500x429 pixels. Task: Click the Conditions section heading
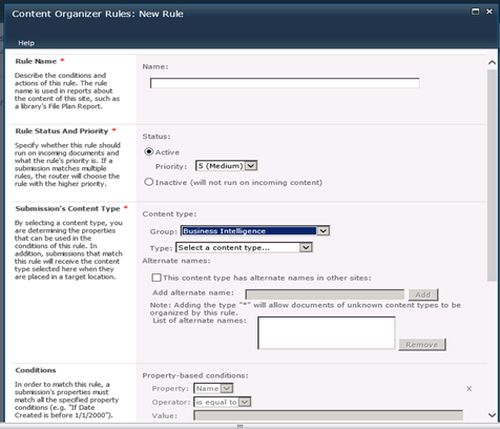point(36,370)
